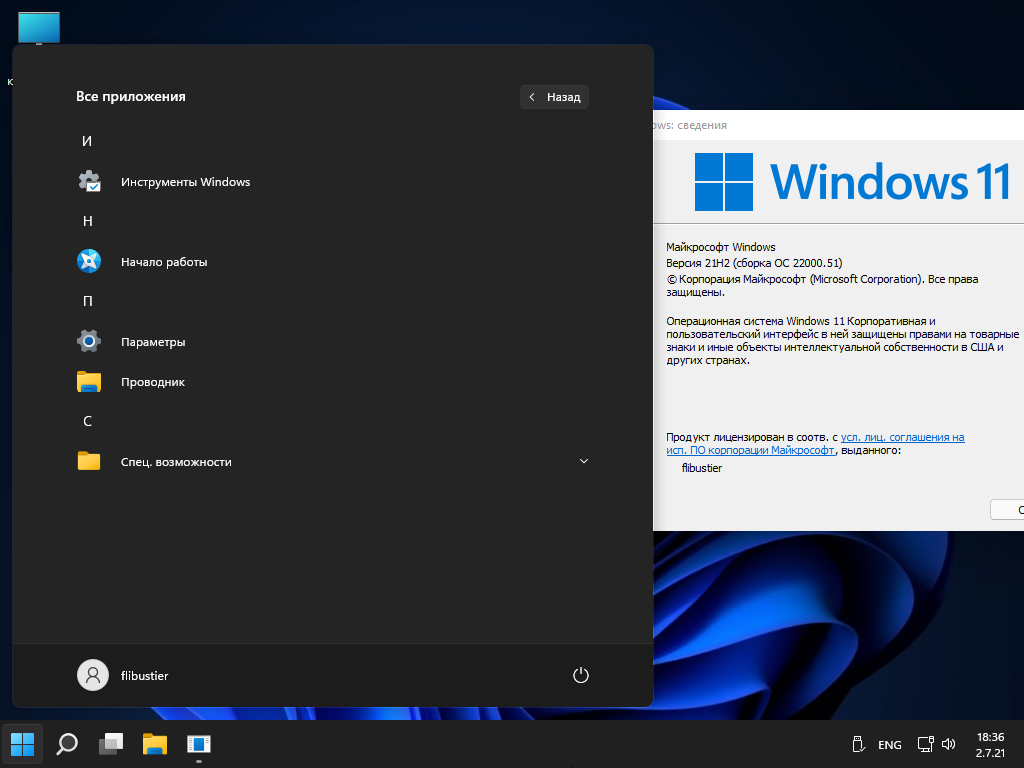Click the flibustier user avatar
The height and width of the screenshot is (768, 1024).
point(93,675)
